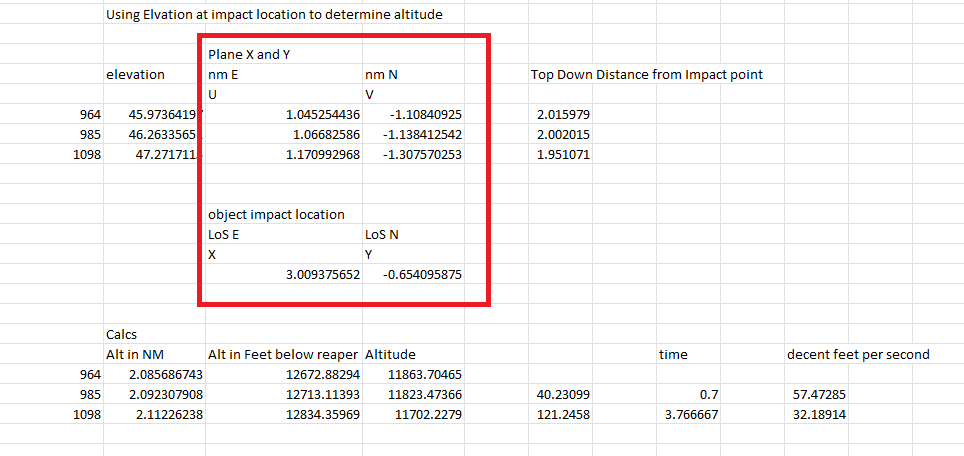The image size is (964, 456).
Task: Click the top-down distance value 2.015979
Action: 563,115
